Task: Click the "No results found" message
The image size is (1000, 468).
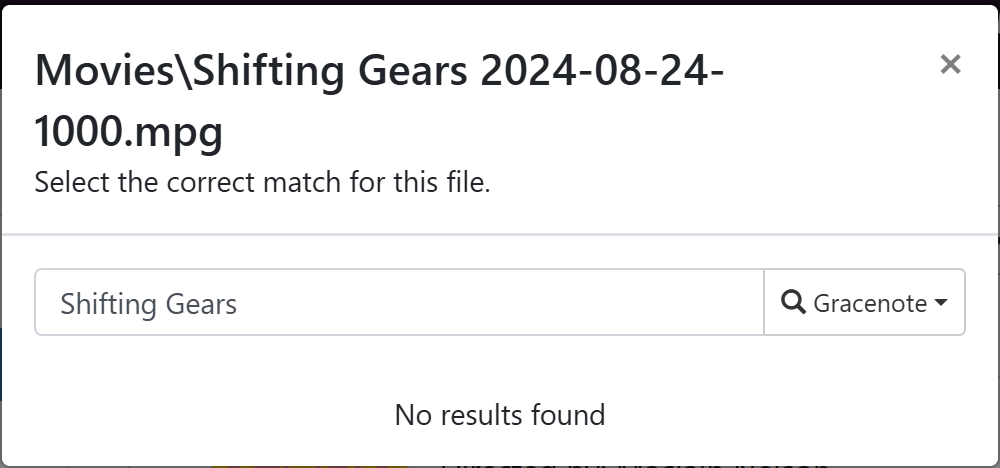Action: [x=500, y=414]
